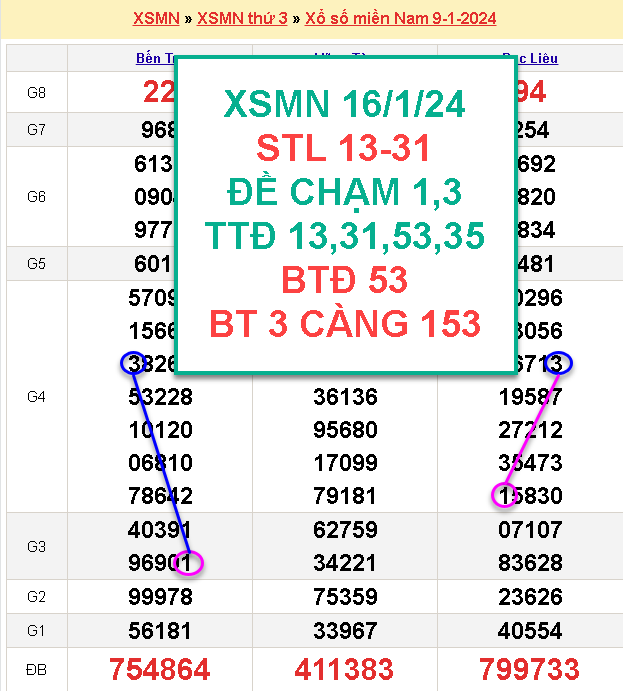
Task: Select G3 number 62759
Action: (345, 530)
